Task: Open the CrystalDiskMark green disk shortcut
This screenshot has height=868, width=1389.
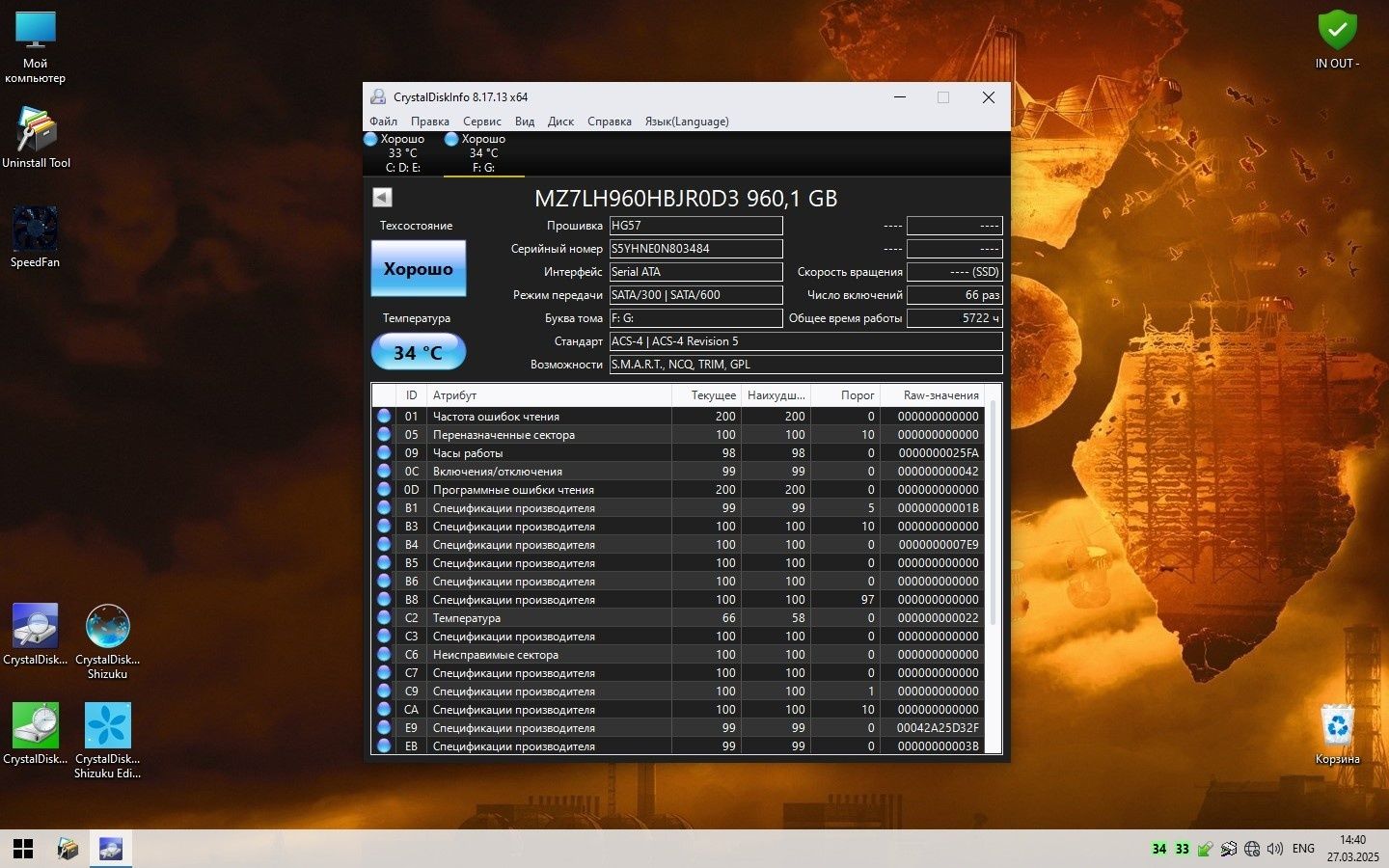Action: (36, 734)
